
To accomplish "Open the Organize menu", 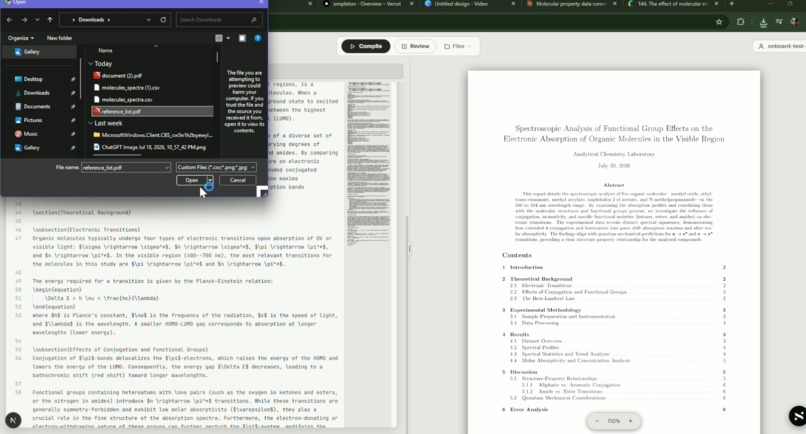I will click(x=21, y=38).
